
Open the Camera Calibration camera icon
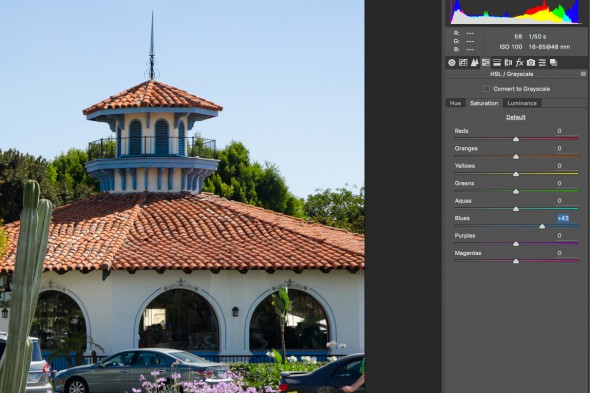(531, 62)
